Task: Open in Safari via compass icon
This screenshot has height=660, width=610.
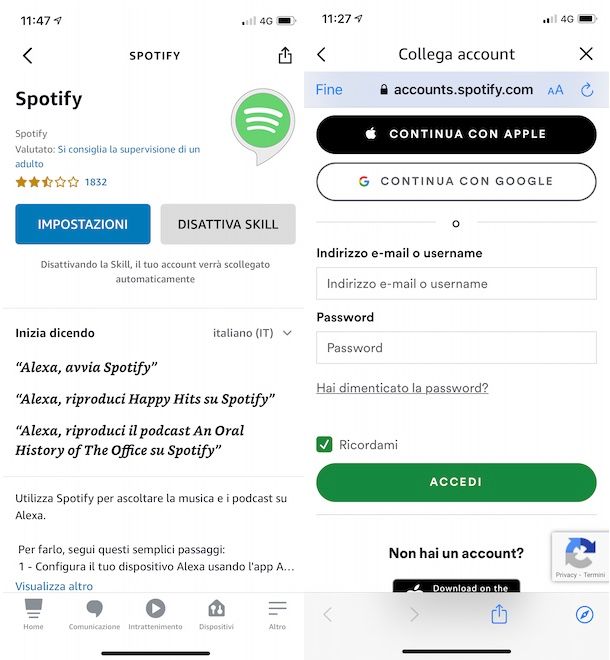Action: pyautogui.click(x=584, y=614)
